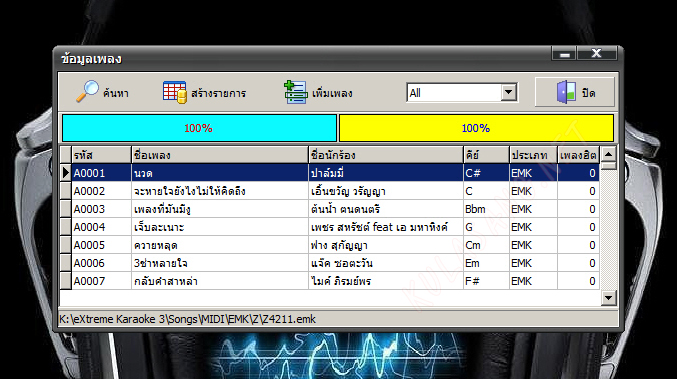
Task: Click the add song plus icon
Action: coord(296,92)
